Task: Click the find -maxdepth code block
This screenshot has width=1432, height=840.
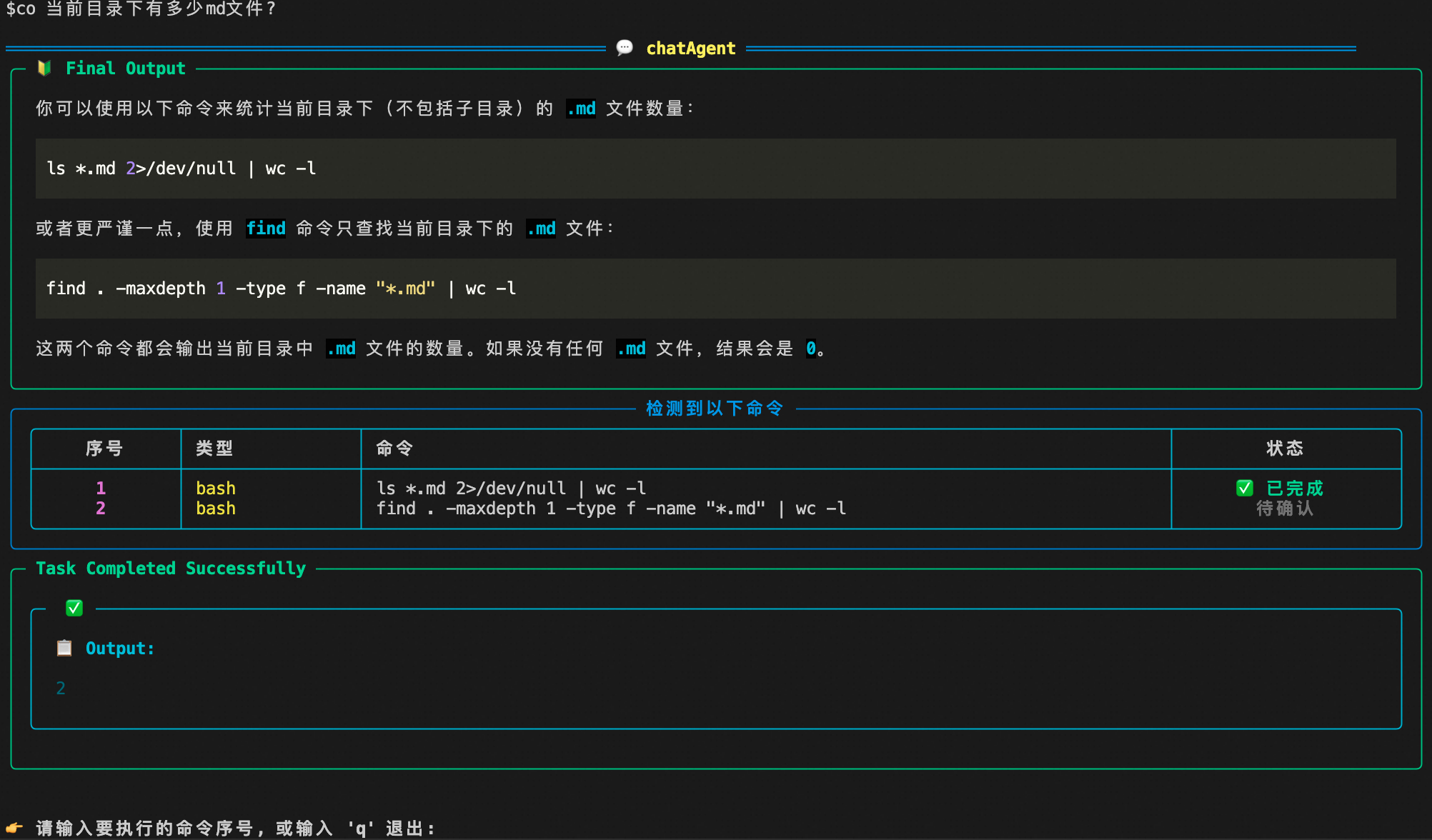Action: [x=281, y=289]
